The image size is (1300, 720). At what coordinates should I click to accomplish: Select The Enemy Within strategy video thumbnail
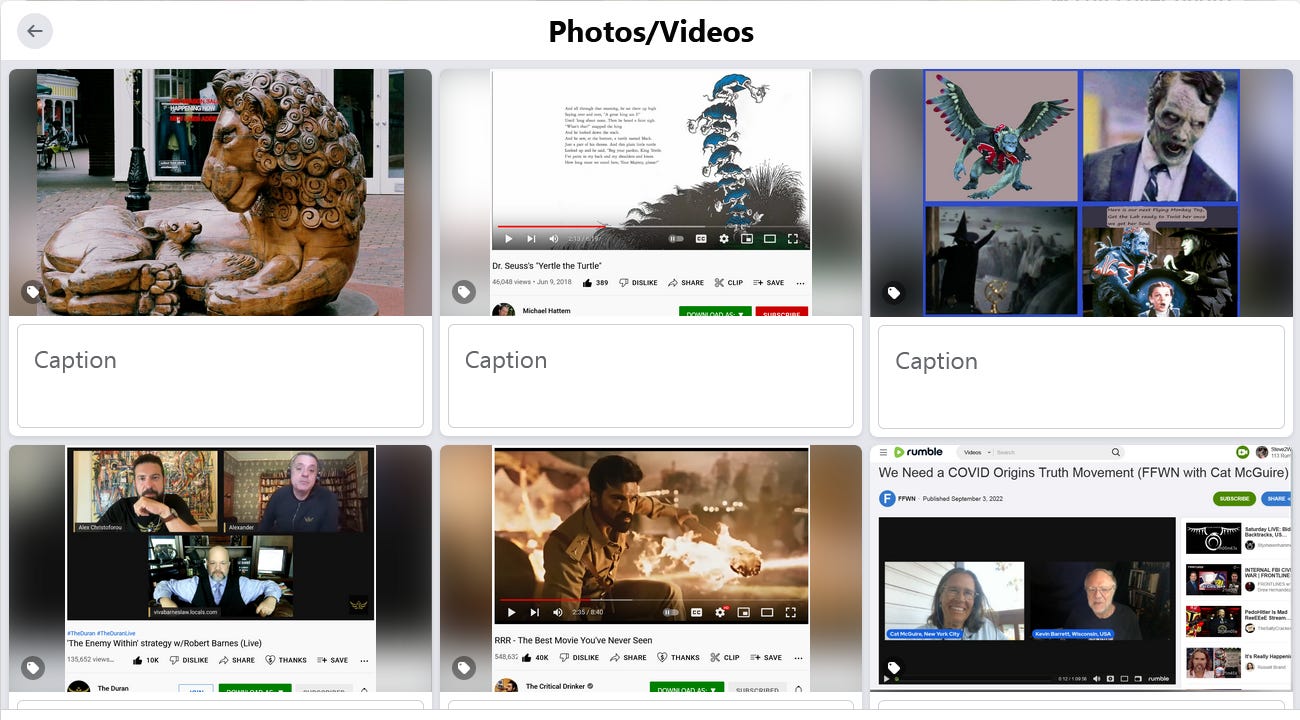point(220,568)
